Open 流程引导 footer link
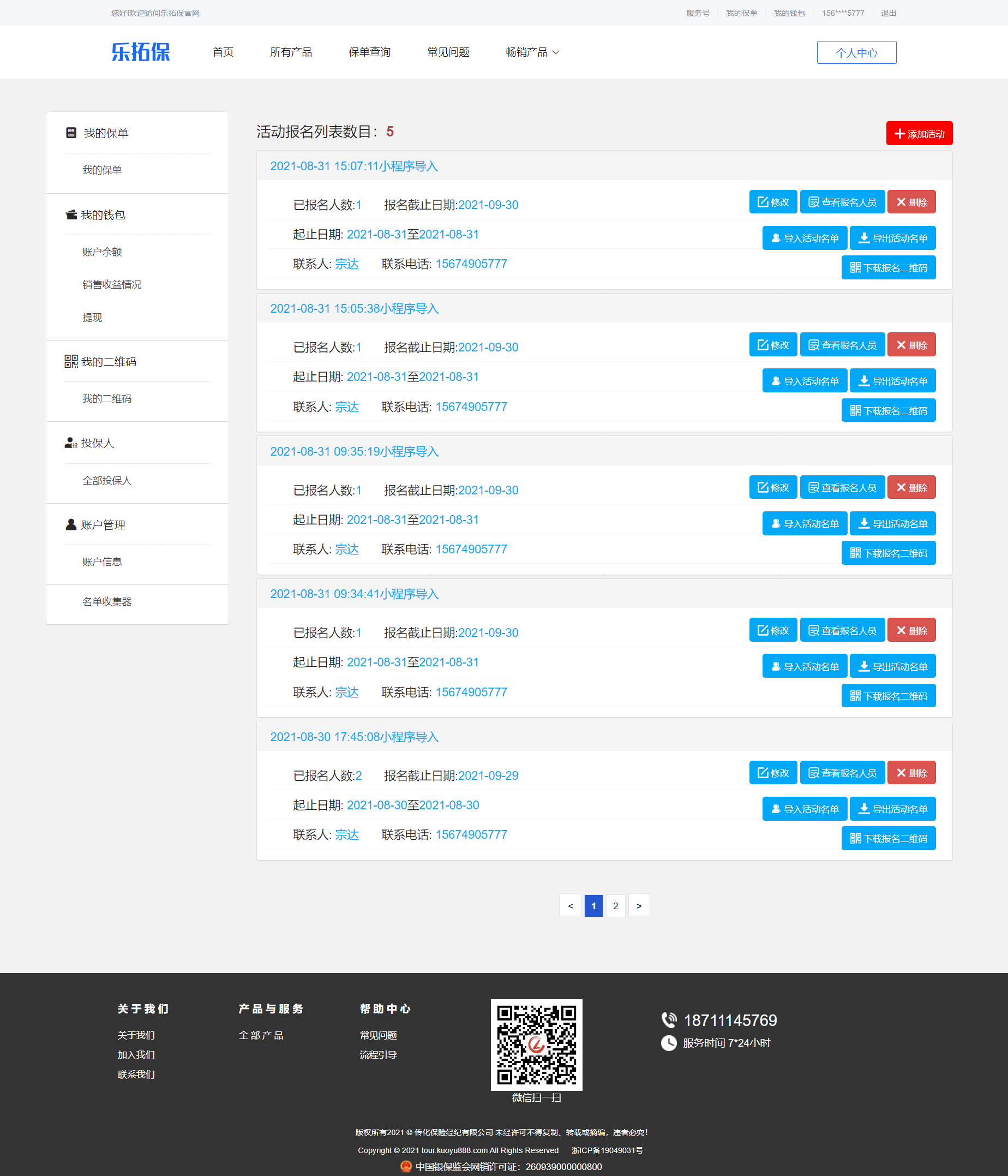 (379, 1054)
